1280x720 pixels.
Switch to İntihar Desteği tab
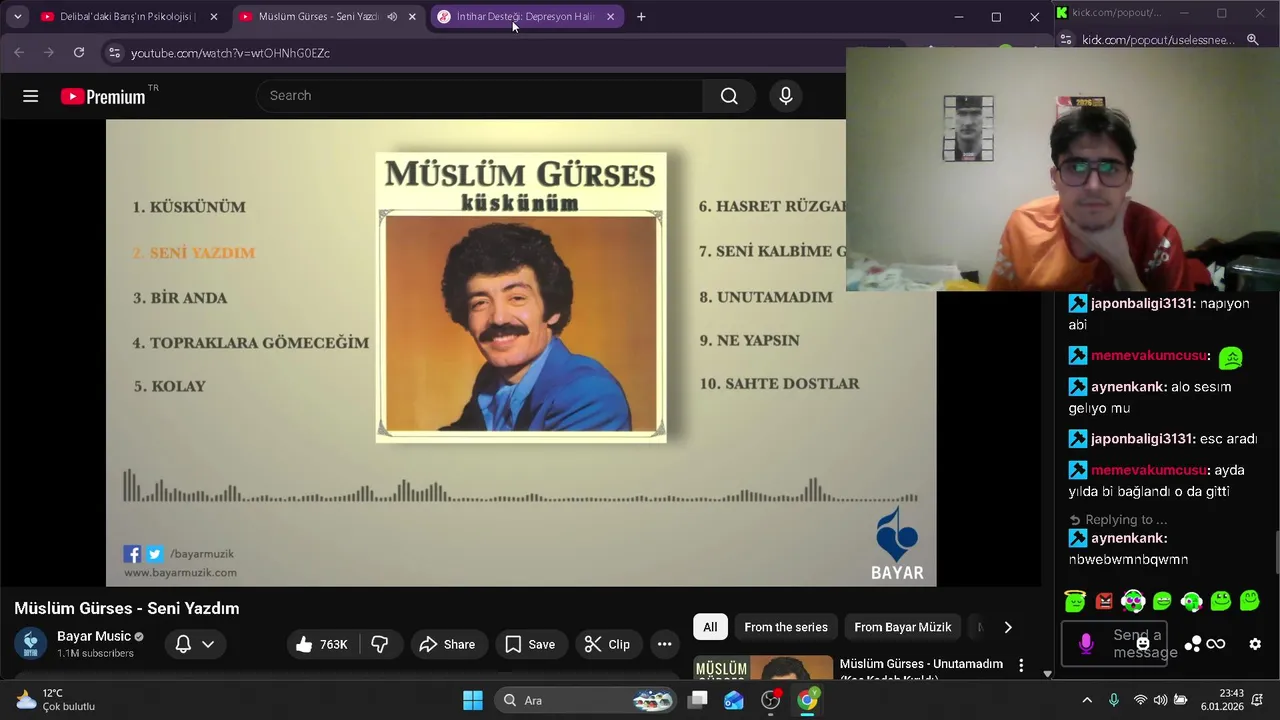(526, 17)
